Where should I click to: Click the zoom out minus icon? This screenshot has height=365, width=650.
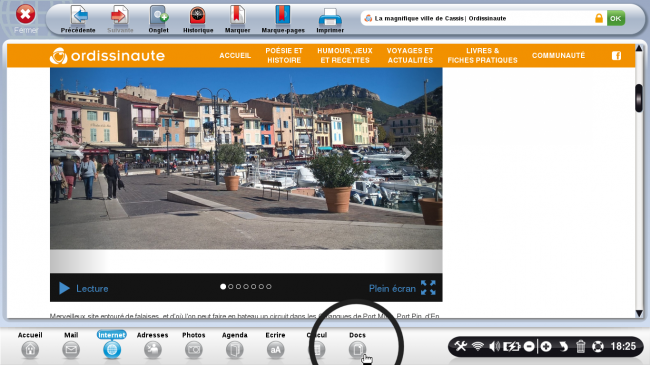click(529, 346)
